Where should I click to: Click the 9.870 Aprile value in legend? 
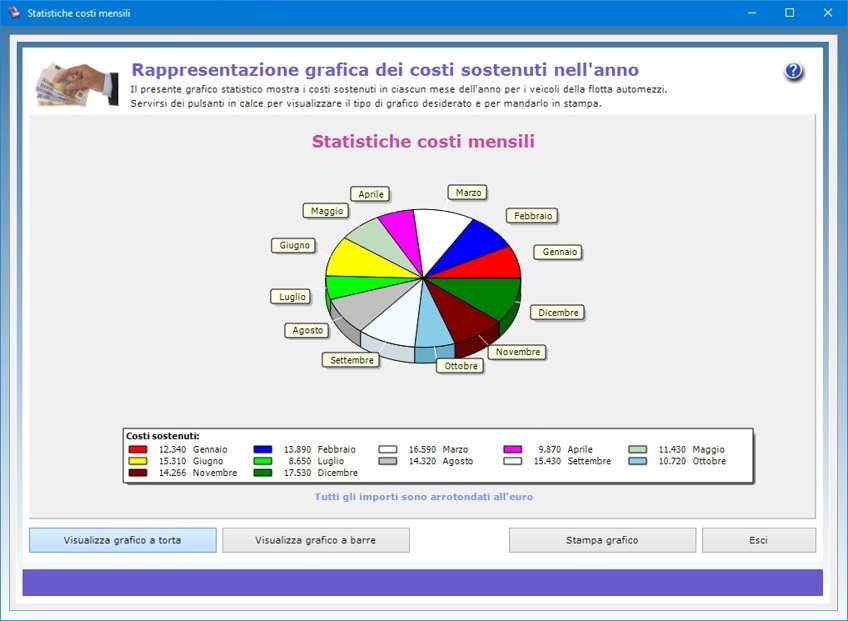click(x=549, y=450)
